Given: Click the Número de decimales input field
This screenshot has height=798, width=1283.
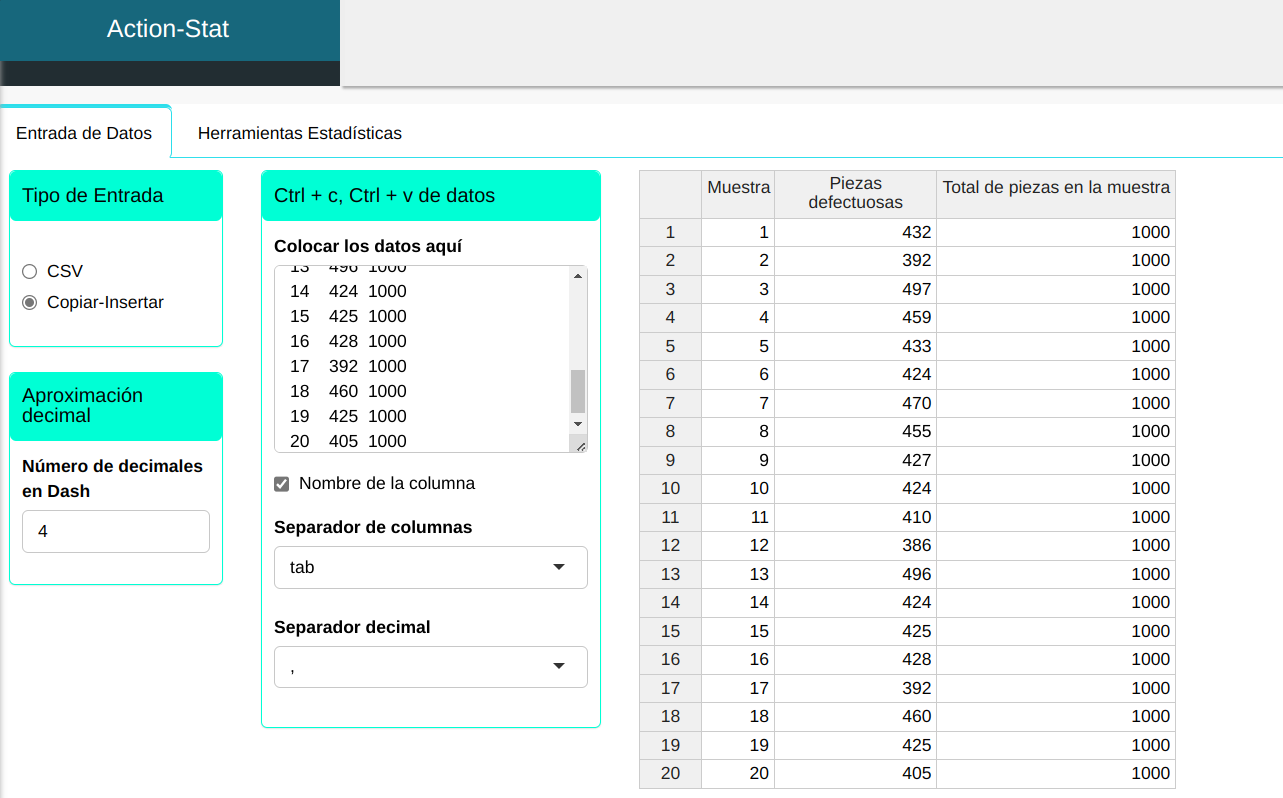Looking at the screenshot, I should coord(116,532).
